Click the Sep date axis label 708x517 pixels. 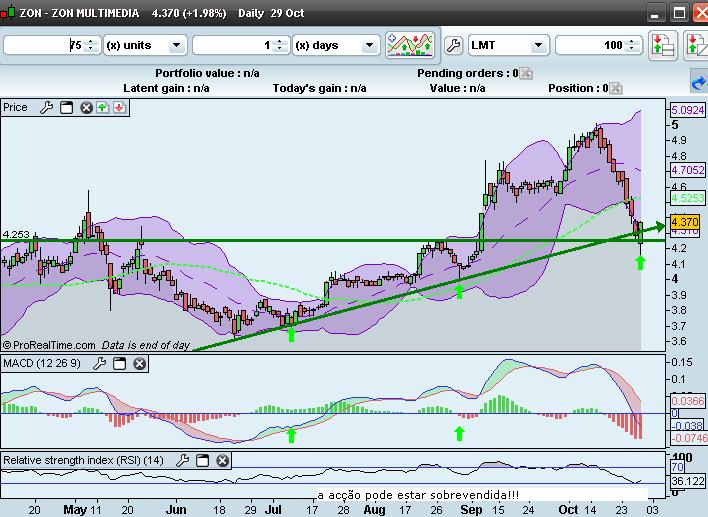(x=471, y=510)
